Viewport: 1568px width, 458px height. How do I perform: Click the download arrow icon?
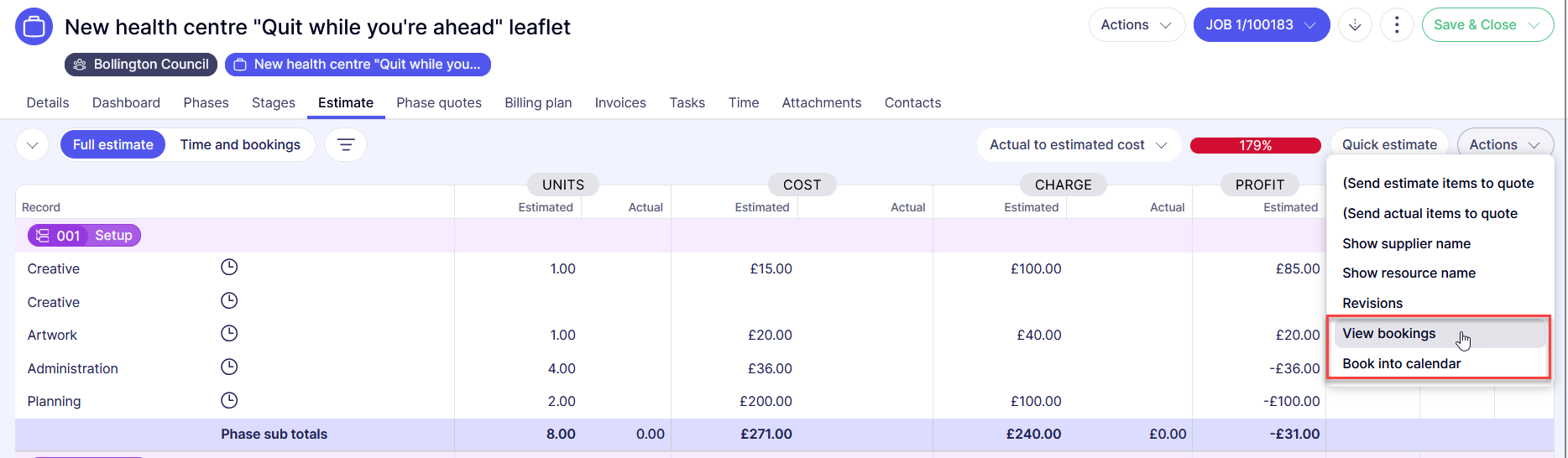click(x=1355, y=25)
